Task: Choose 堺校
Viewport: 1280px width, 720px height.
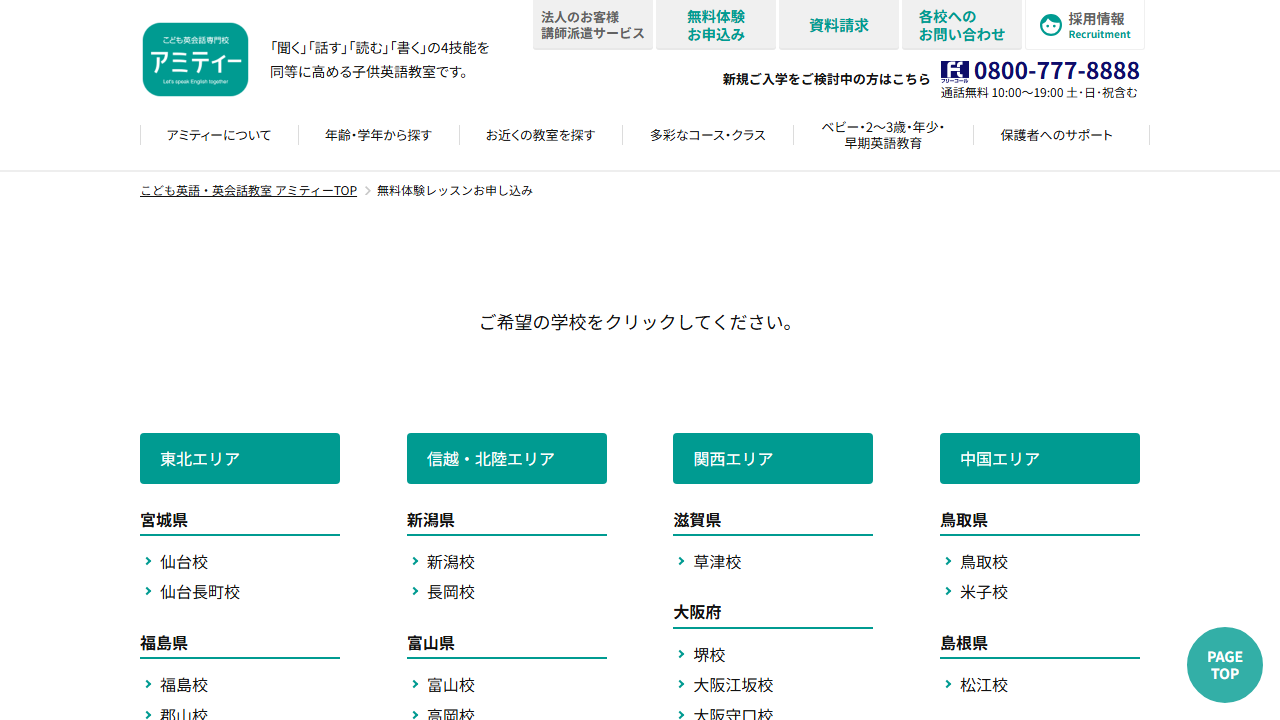Action: point(710,655)
